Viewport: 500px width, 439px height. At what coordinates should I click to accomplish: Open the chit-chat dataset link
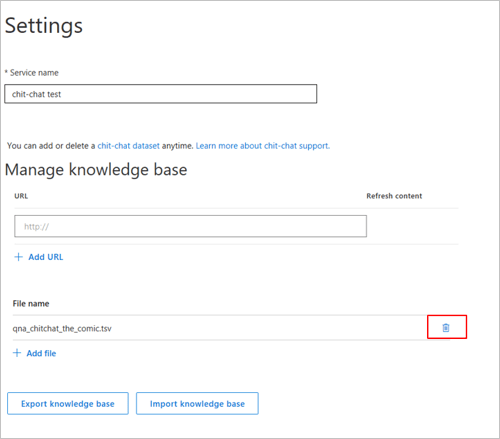pyautogui.click(x=128, y=146)
